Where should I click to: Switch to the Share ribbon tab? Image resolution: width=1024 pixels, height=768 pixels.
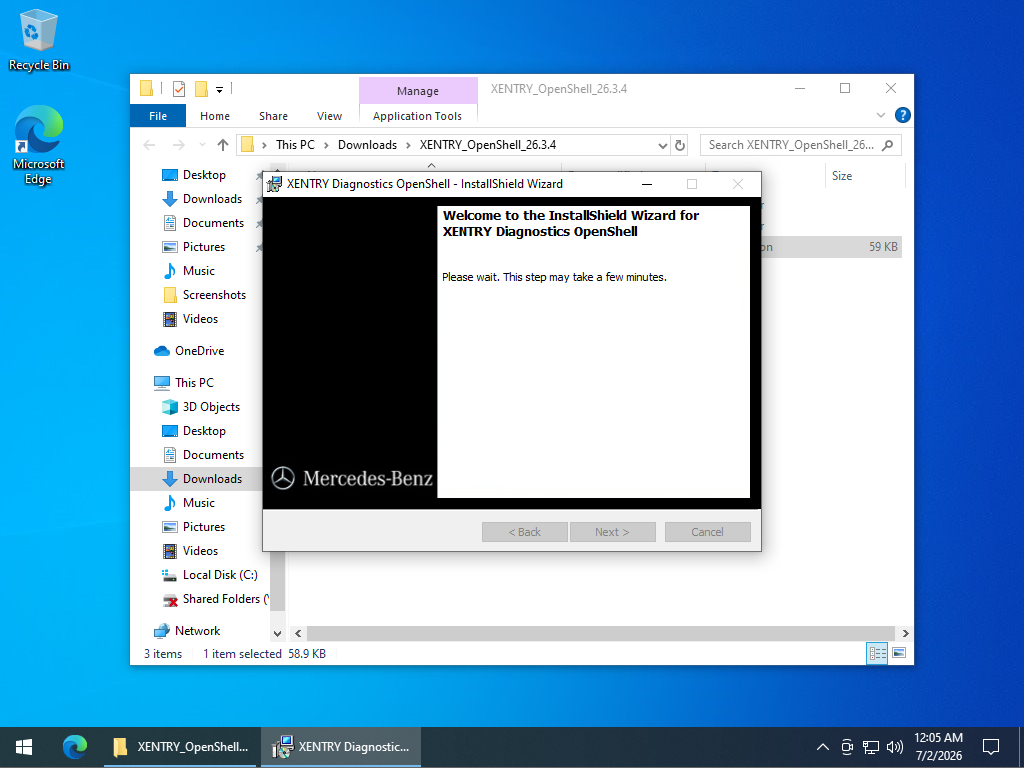tap(273, 116)
